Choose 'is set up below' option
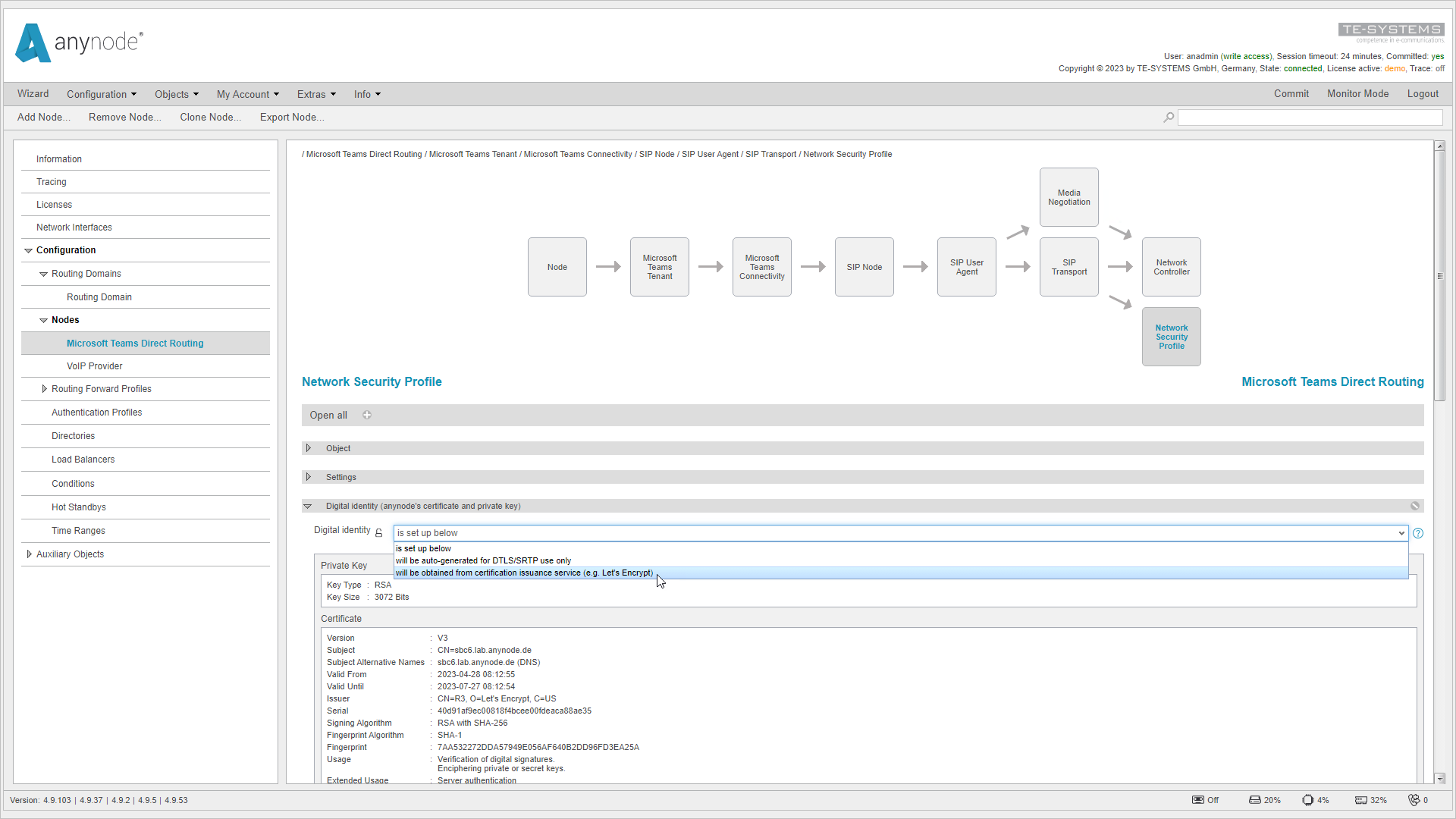Viewport: 1456px width, 819px height. click(x=901, y=548)
